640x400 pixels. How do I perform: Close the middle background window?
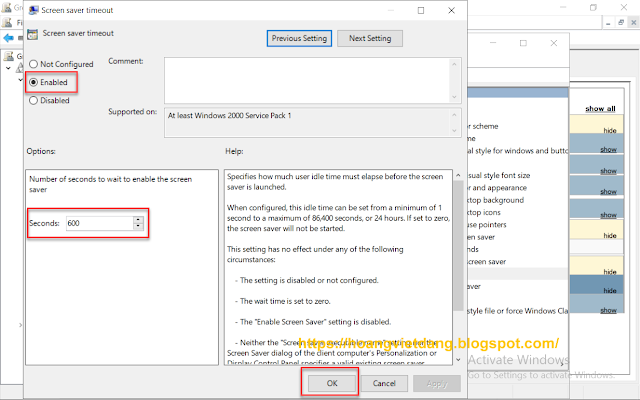point(553,43)
